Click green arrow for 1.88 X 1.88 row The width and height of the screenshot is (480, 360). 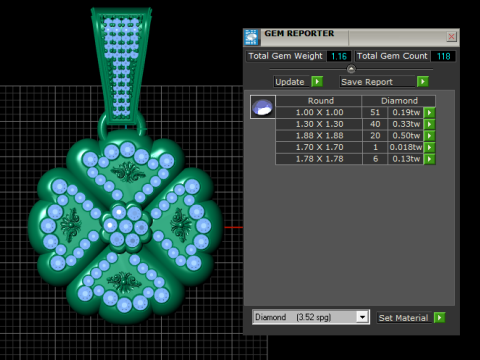point(429,136)
